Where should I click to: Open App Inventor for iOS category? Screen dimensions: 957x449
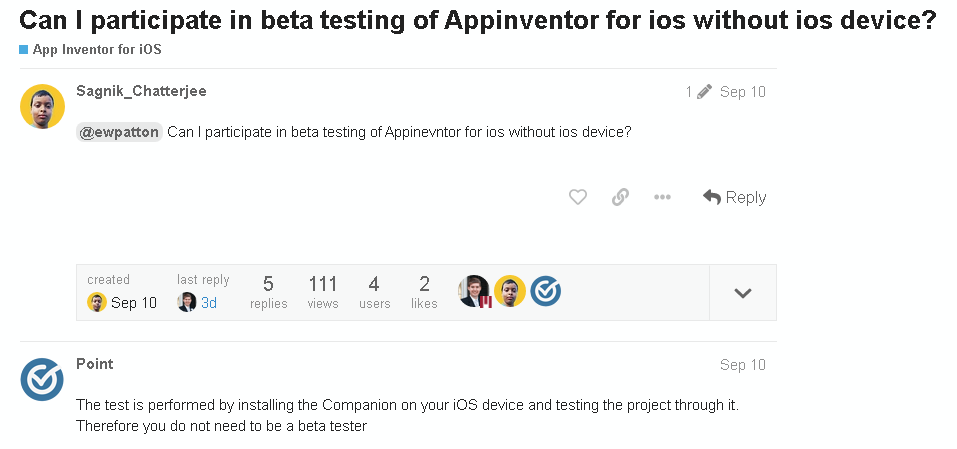pos(96,49)
